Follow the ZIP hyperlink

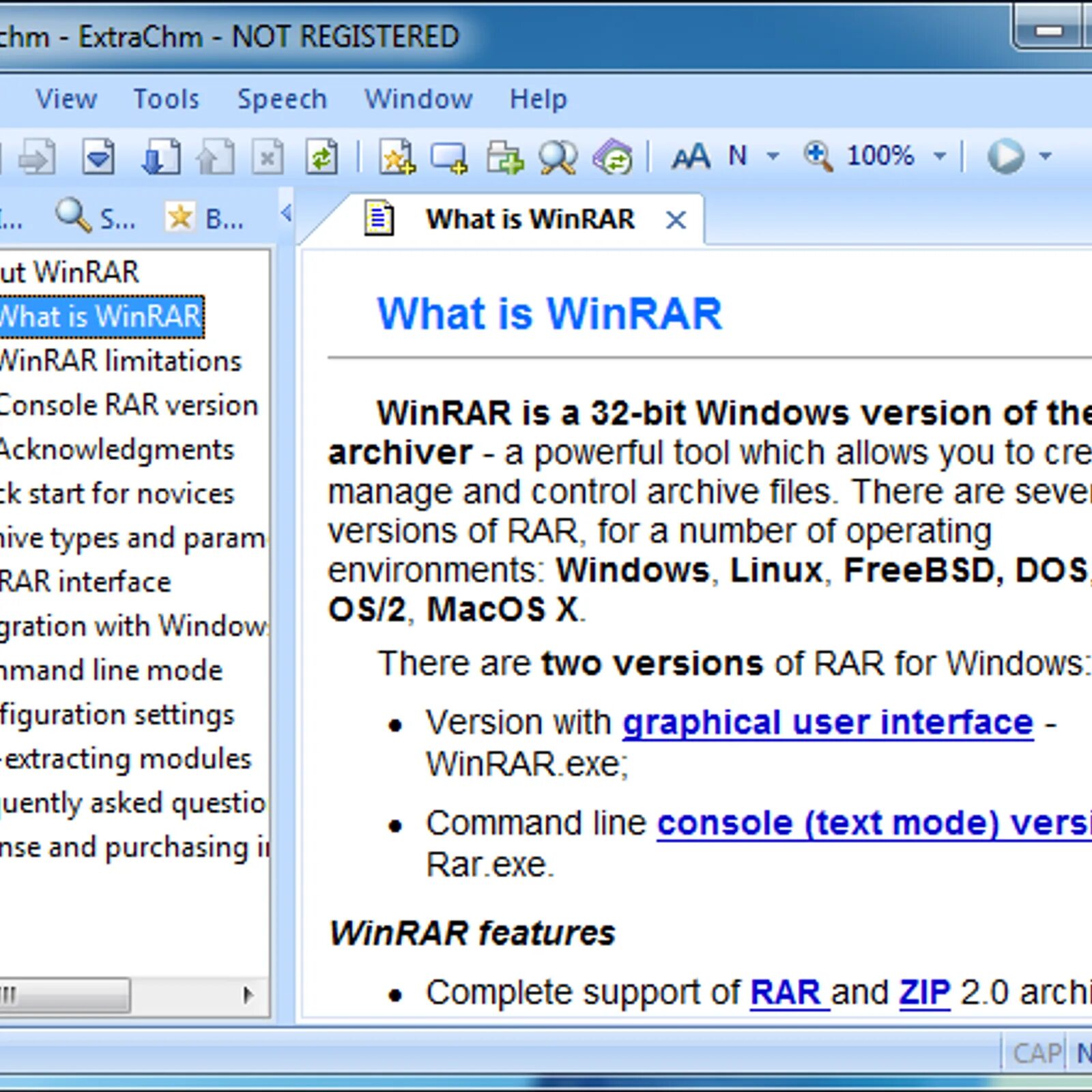point(924,993)
